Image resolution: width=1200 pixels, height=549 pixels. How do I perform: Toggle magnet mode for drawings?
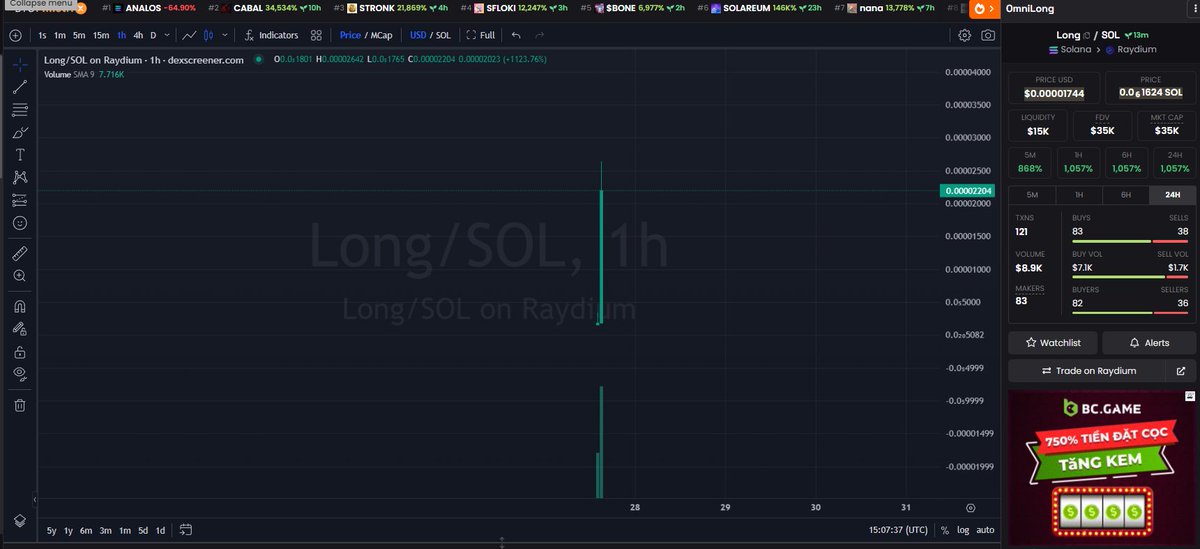(x=20, y=306)
